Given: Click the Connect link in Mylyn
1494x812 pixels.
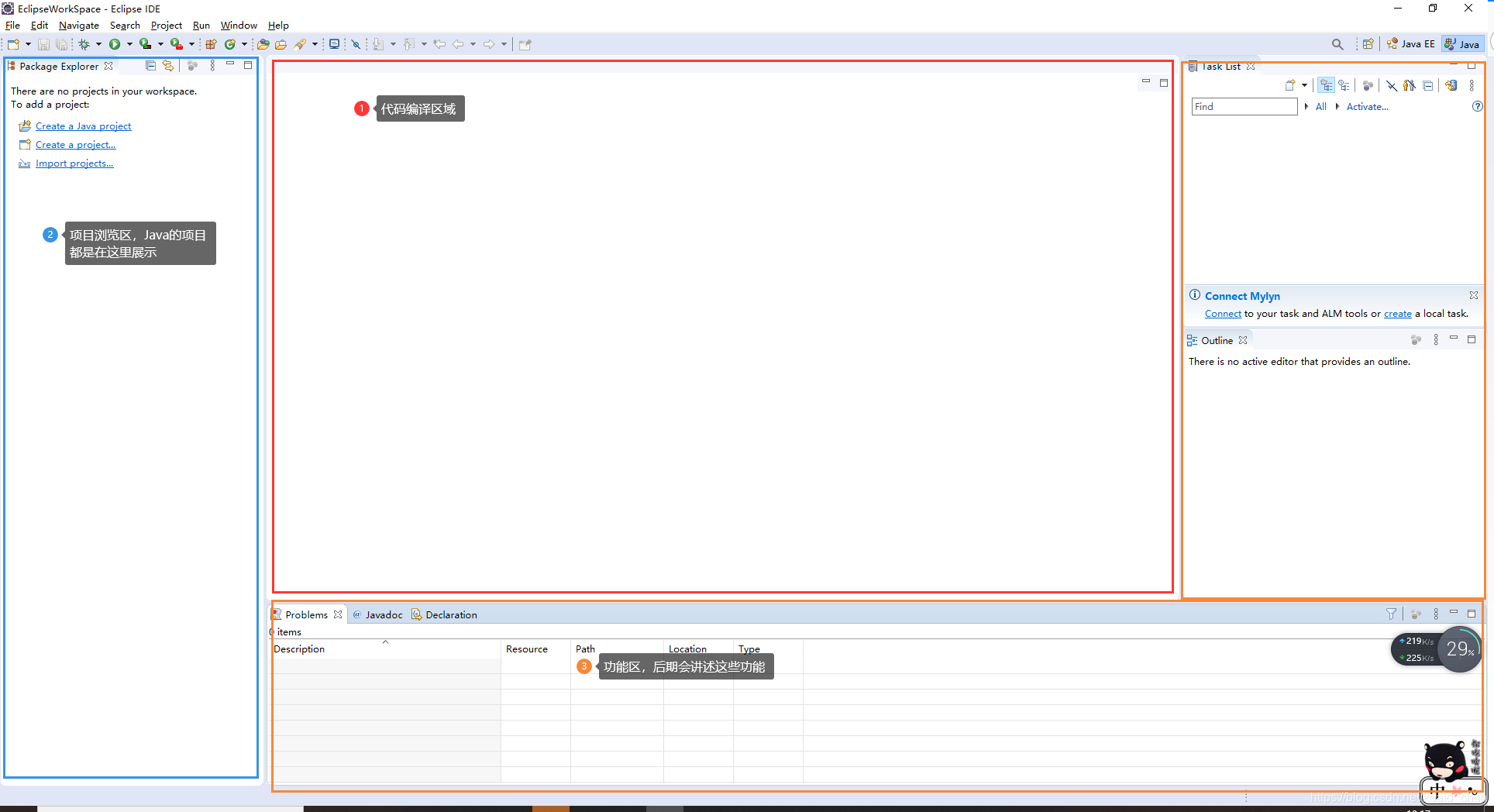Looking at the screenshot, I should click(1223, 314).
